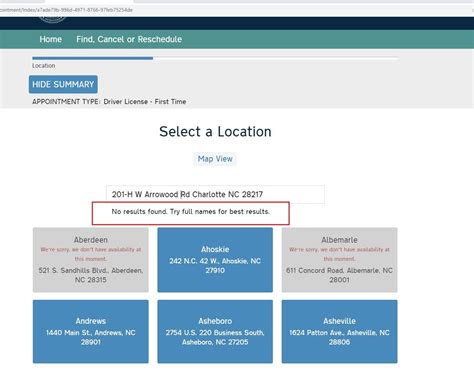Click 'No results found' message text
The image size is (474, 370).
click(x=191, y=212)
